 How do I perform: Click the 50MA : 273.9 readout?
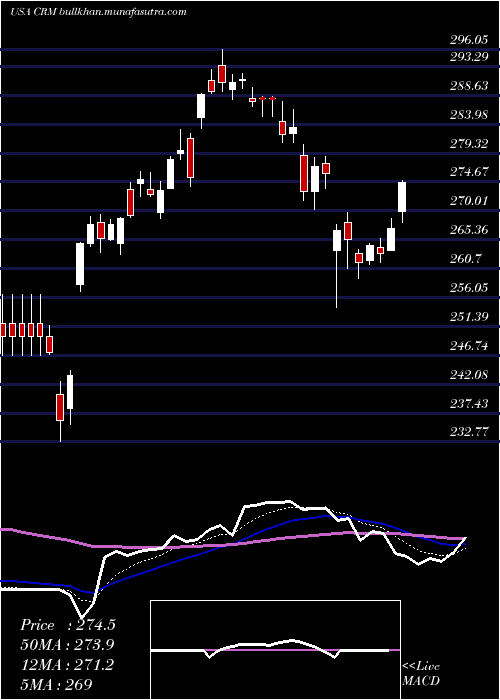click(x=67, y=645)
